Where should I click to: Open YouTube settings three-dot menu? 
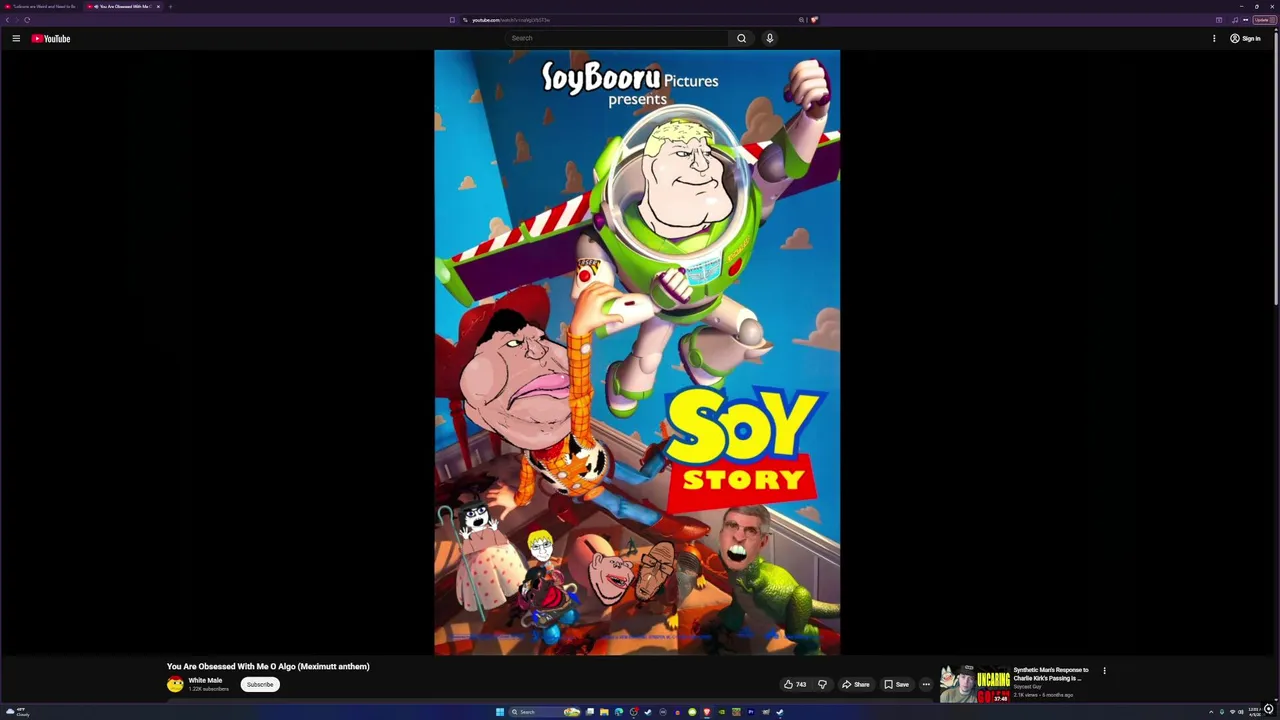coord(1214,38)
